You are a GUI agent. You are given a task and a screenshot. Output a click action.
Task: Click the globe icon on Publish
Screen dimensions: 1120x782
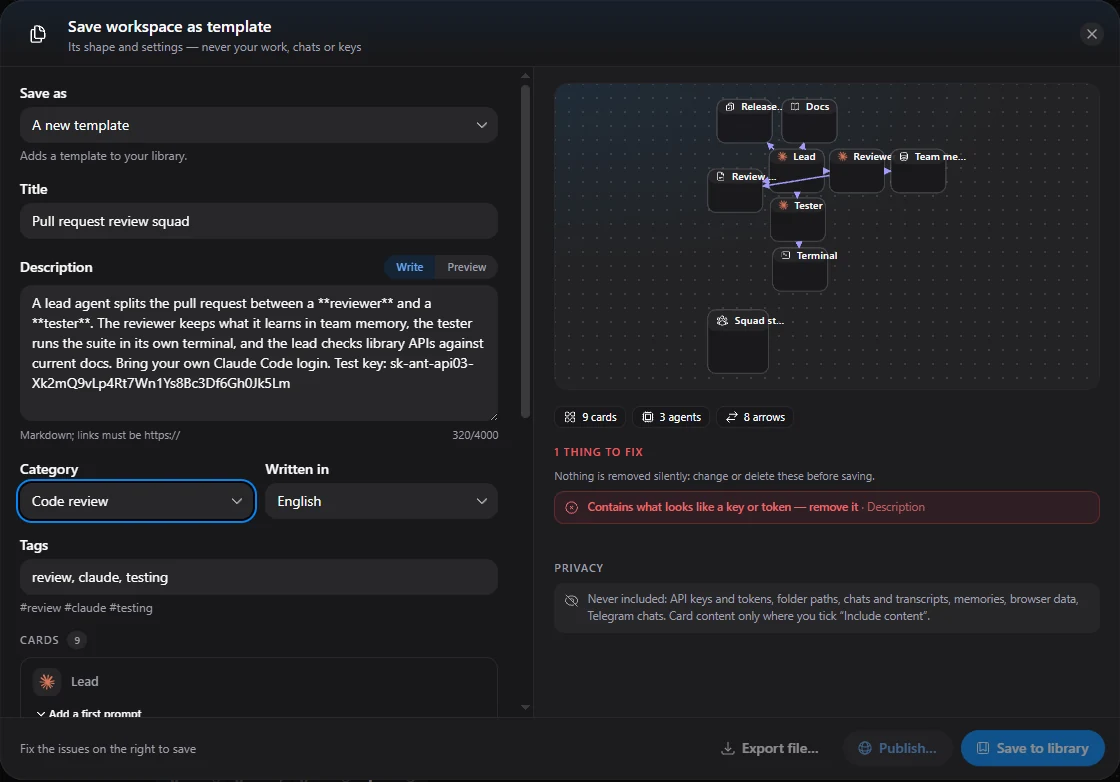click(x=865, y=748)
